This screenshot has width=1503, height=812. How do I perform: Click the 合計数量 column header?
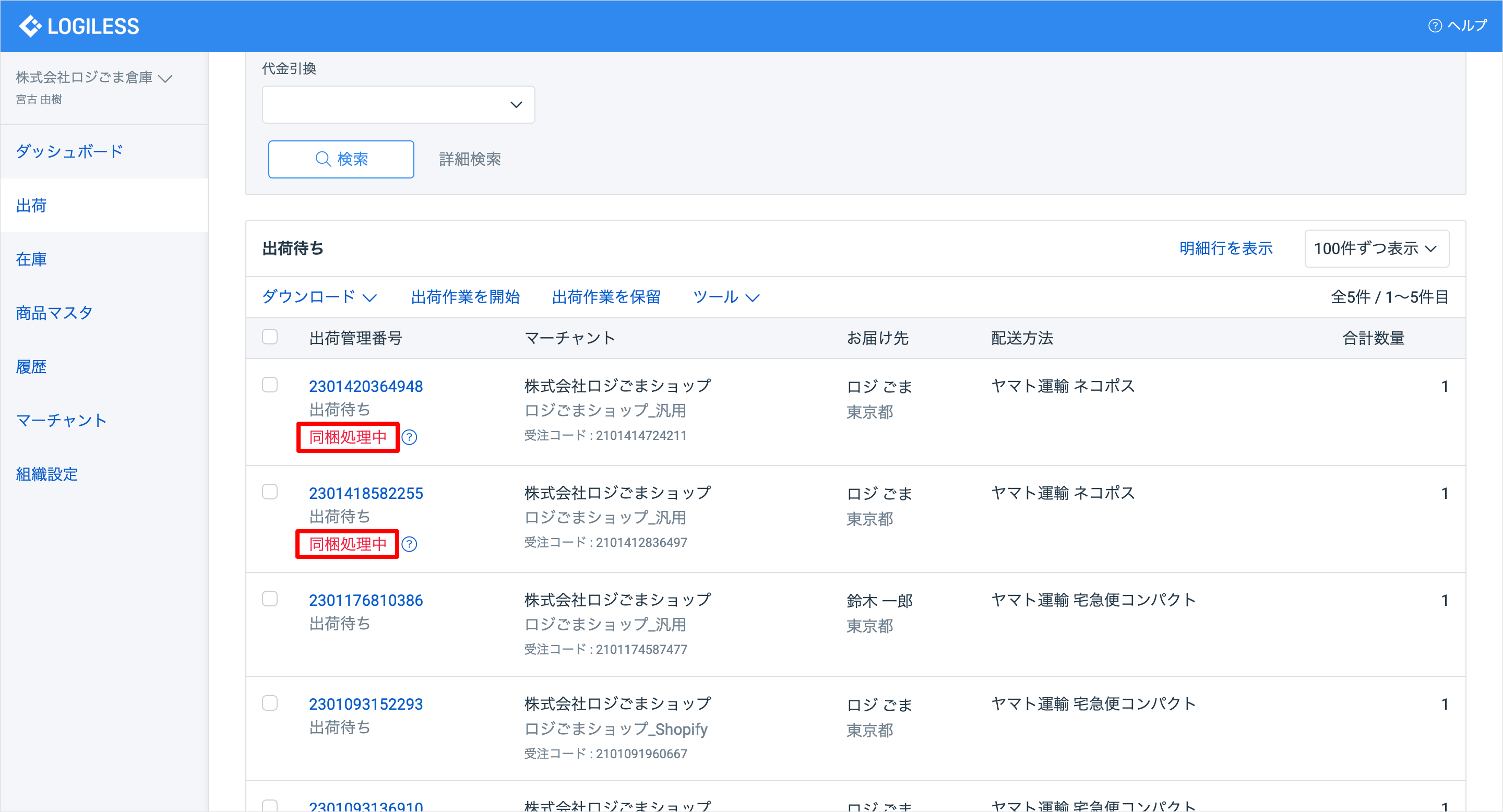pos(1373,338)
